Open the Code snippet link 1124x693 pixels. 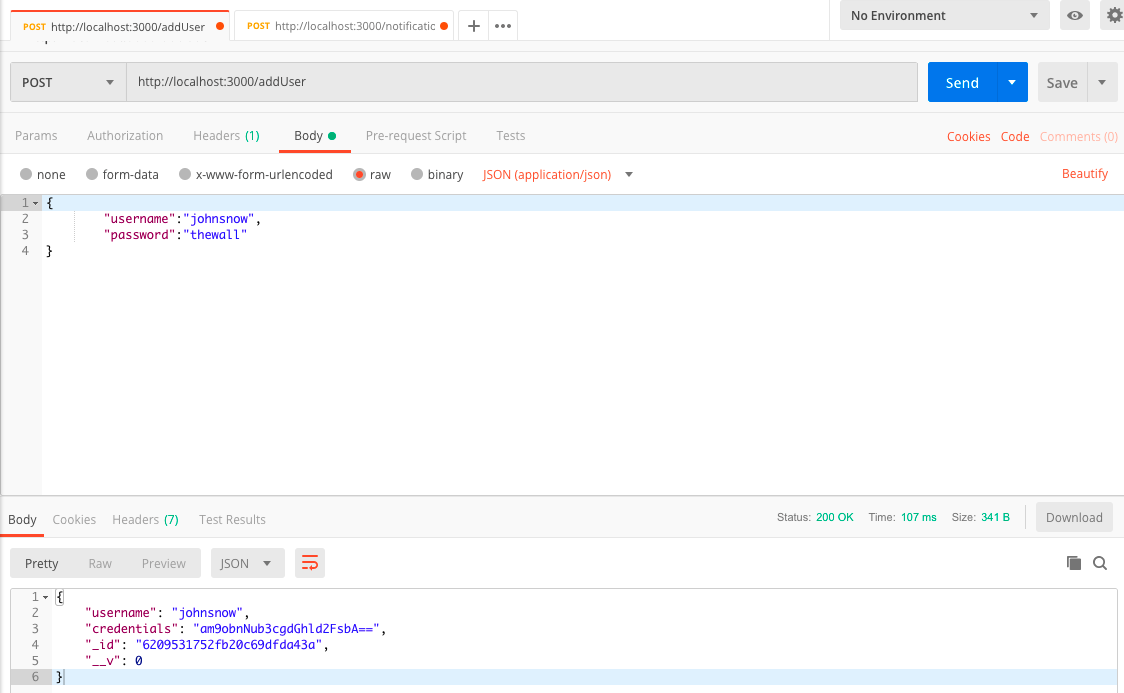click(x=1015, y=136)
